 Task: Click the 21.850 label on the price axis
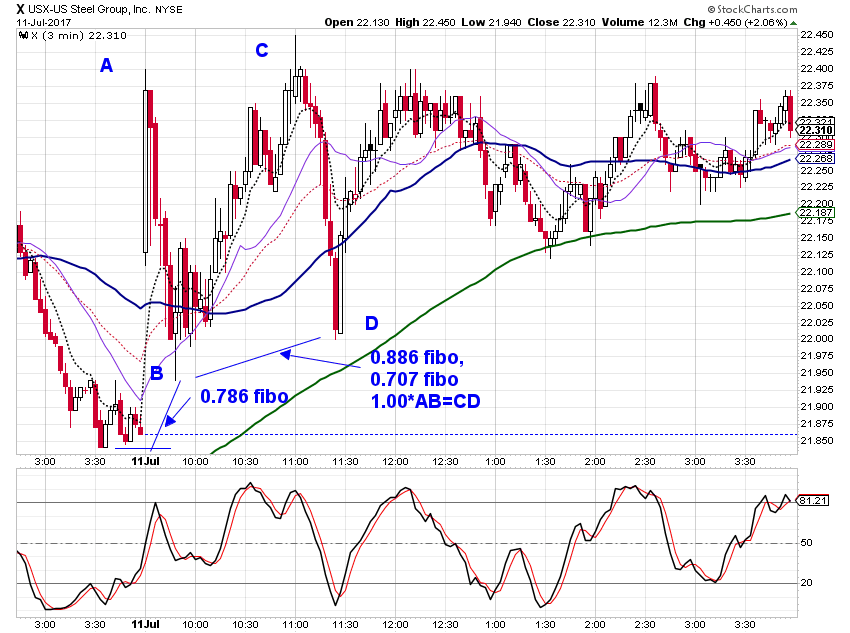point(817,441)
